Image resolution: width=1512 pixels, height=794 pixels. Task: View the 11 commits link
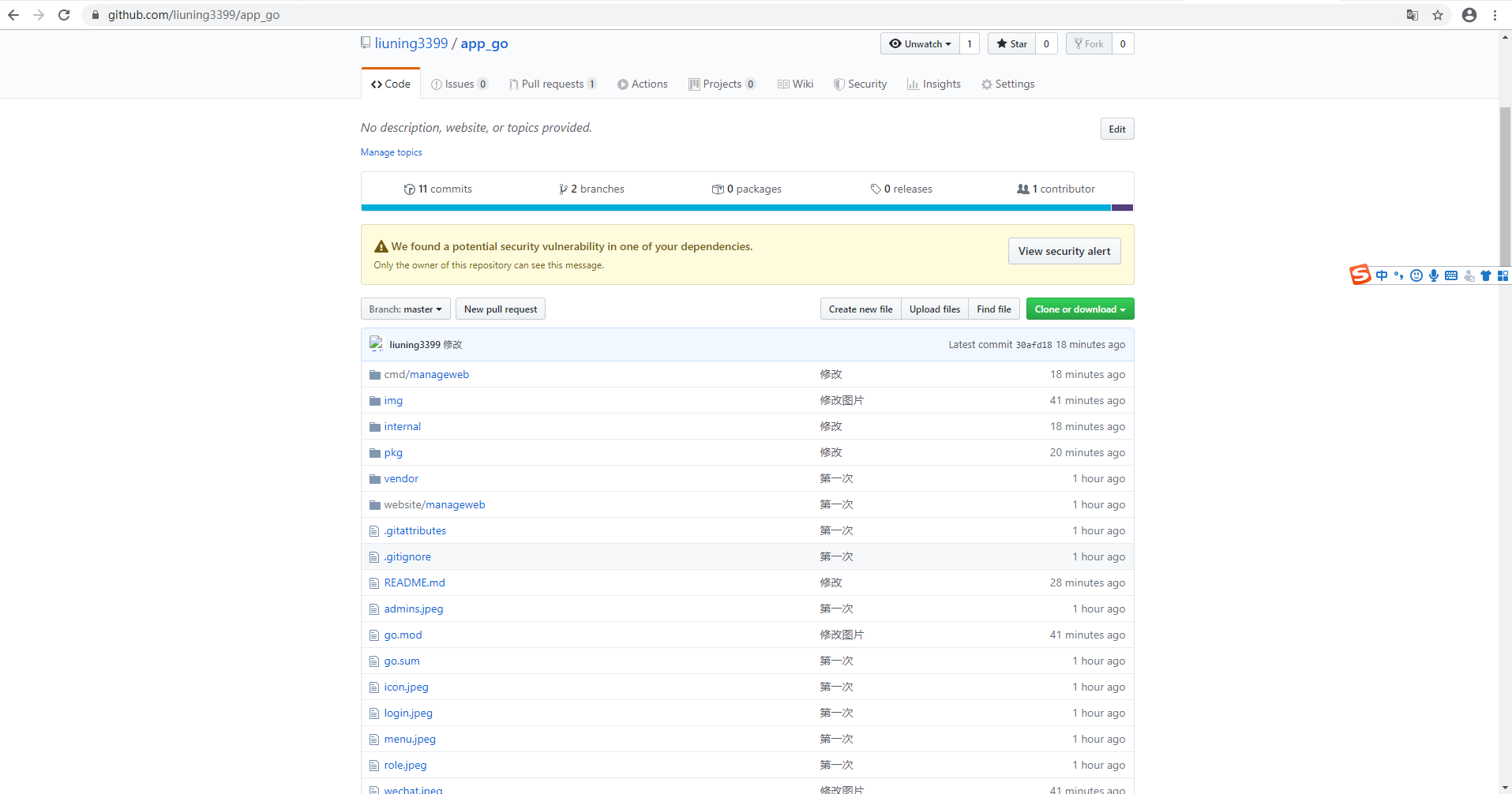click(x=437, y=189)
